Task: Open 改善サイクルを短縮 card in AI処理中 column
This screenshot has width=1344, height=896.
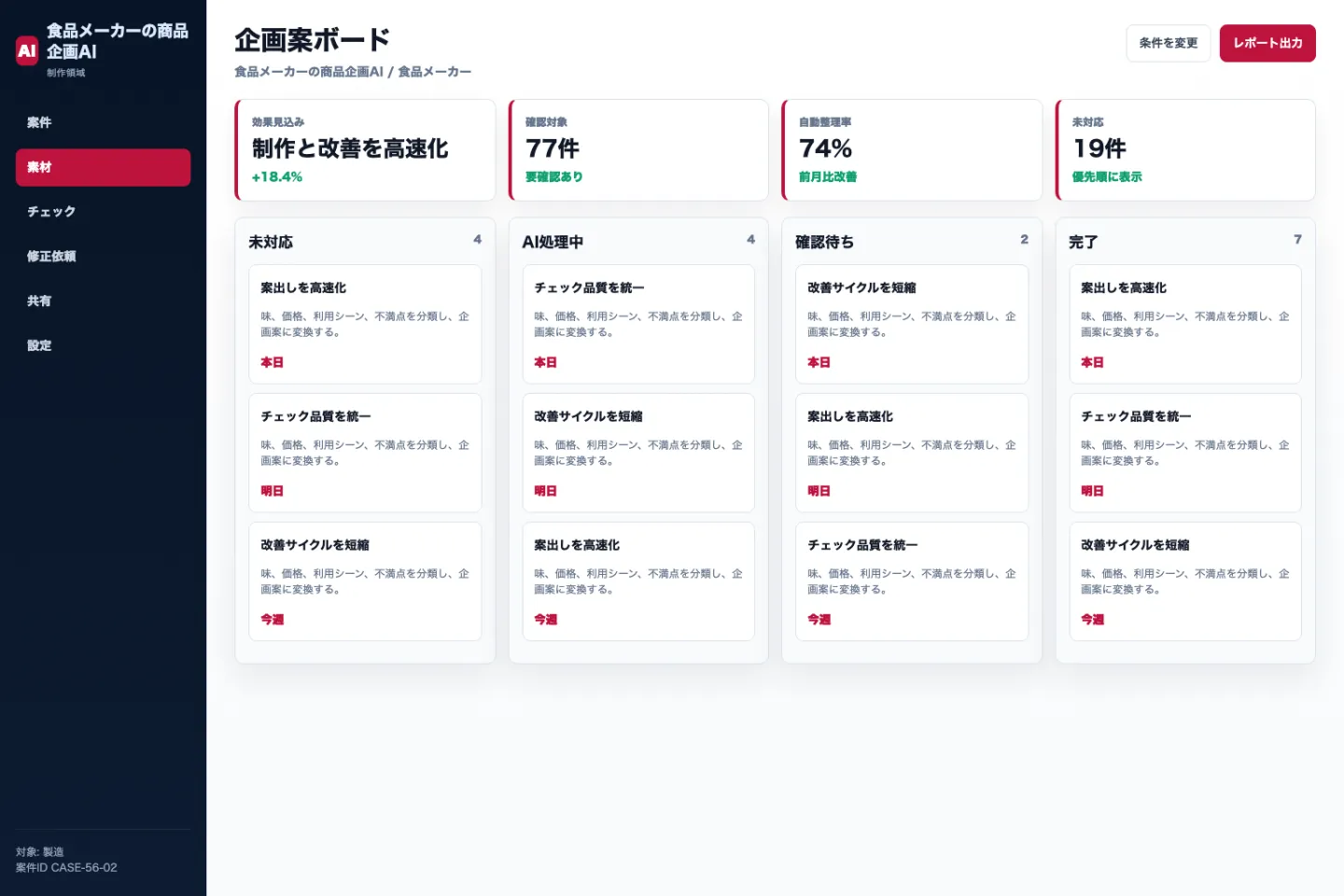Action: pos(638,453)
